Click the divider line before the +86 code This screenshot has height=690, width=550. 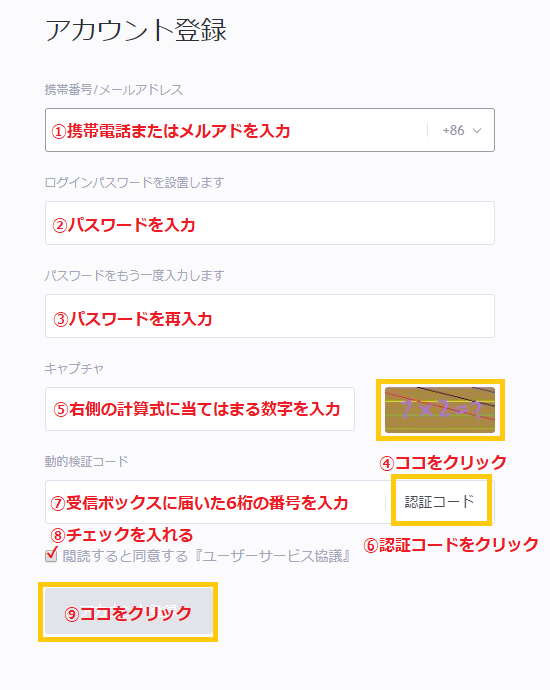[427, 130]
